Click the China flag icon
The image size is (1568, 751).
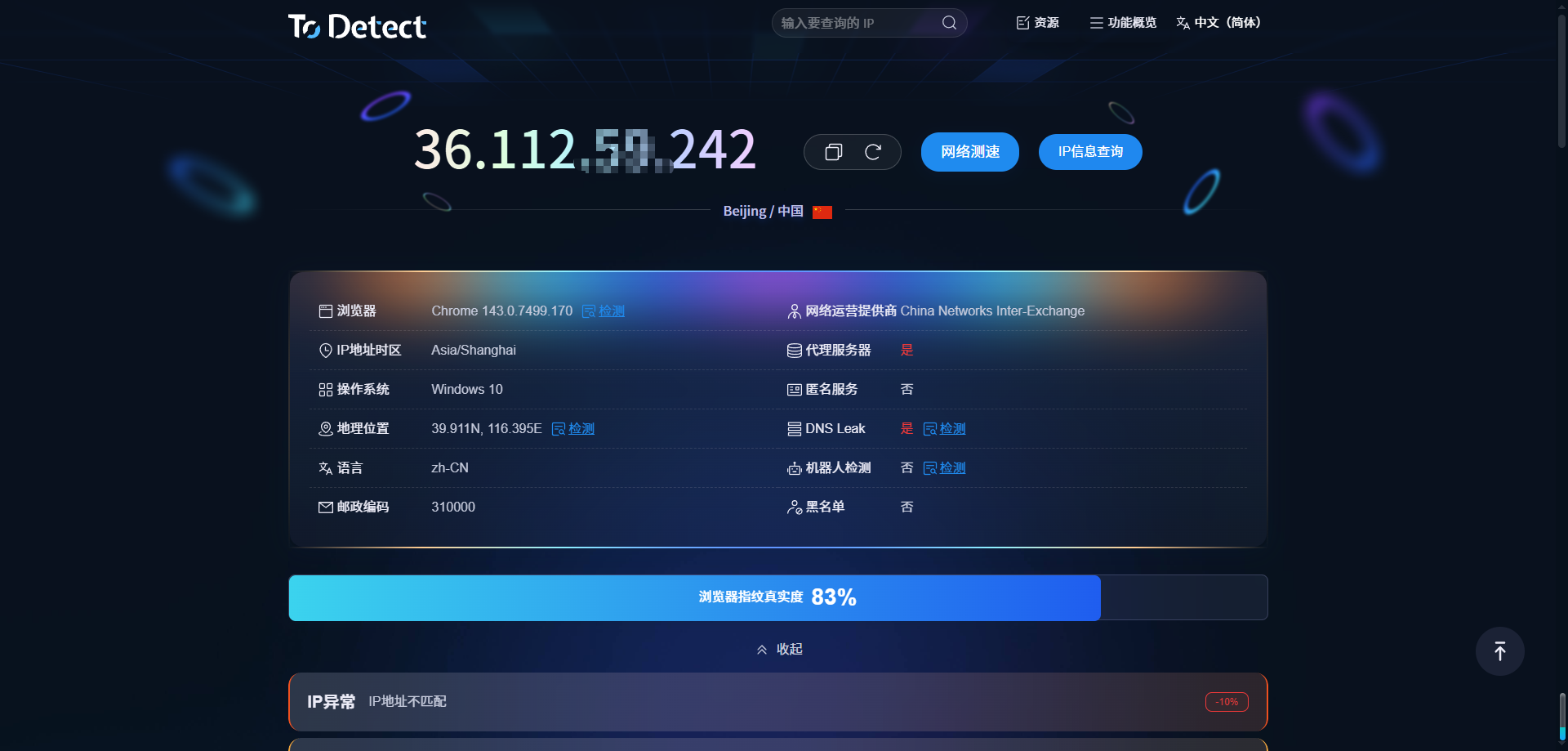822,212
